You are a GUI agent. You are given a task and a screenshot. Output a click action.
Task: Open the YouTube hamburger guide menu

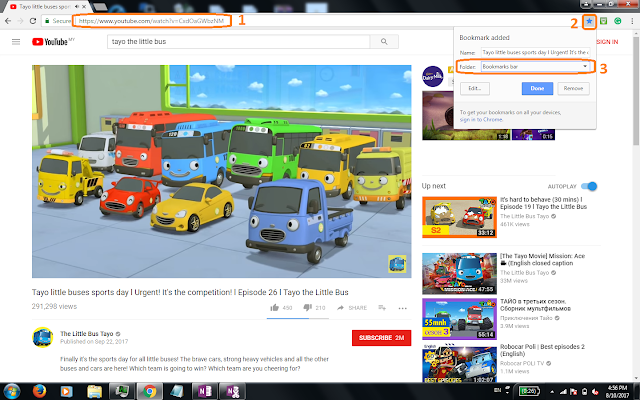click(x=16, y=42)
